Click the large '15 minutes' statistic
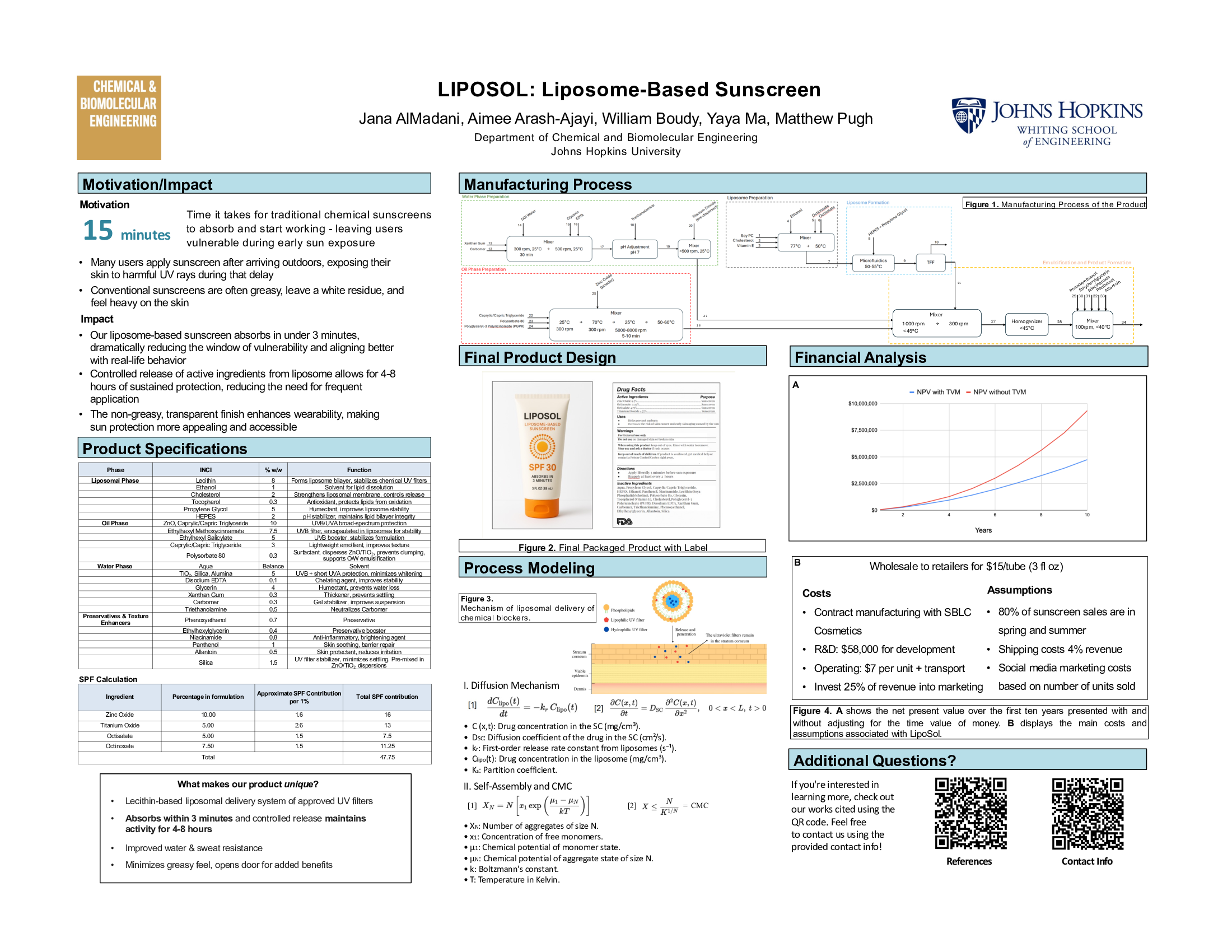The width and height of the screenshot is (1232, 952). tap(127, 230)
